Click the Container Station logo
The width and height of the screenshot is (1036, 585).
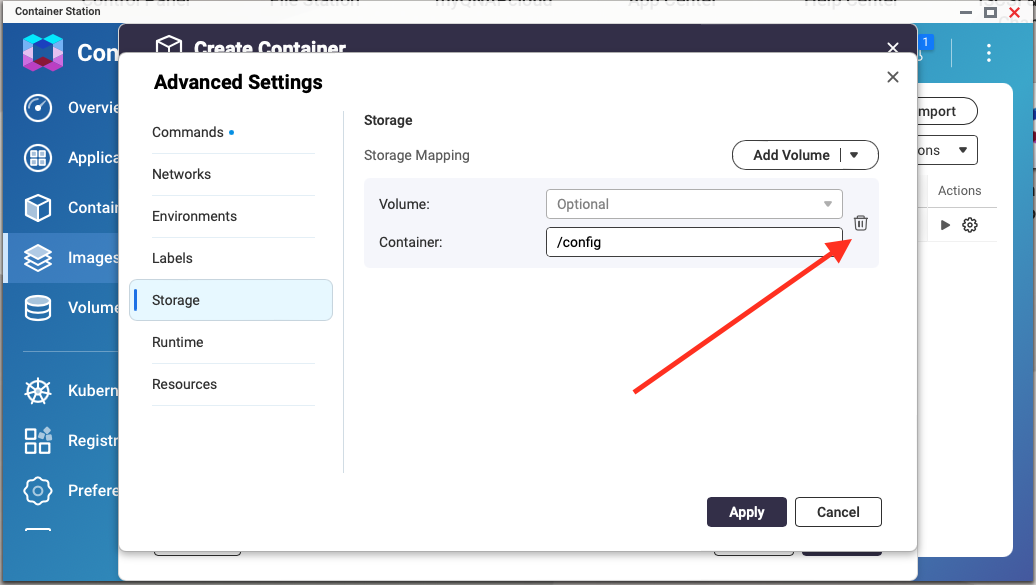coord(42,52)
